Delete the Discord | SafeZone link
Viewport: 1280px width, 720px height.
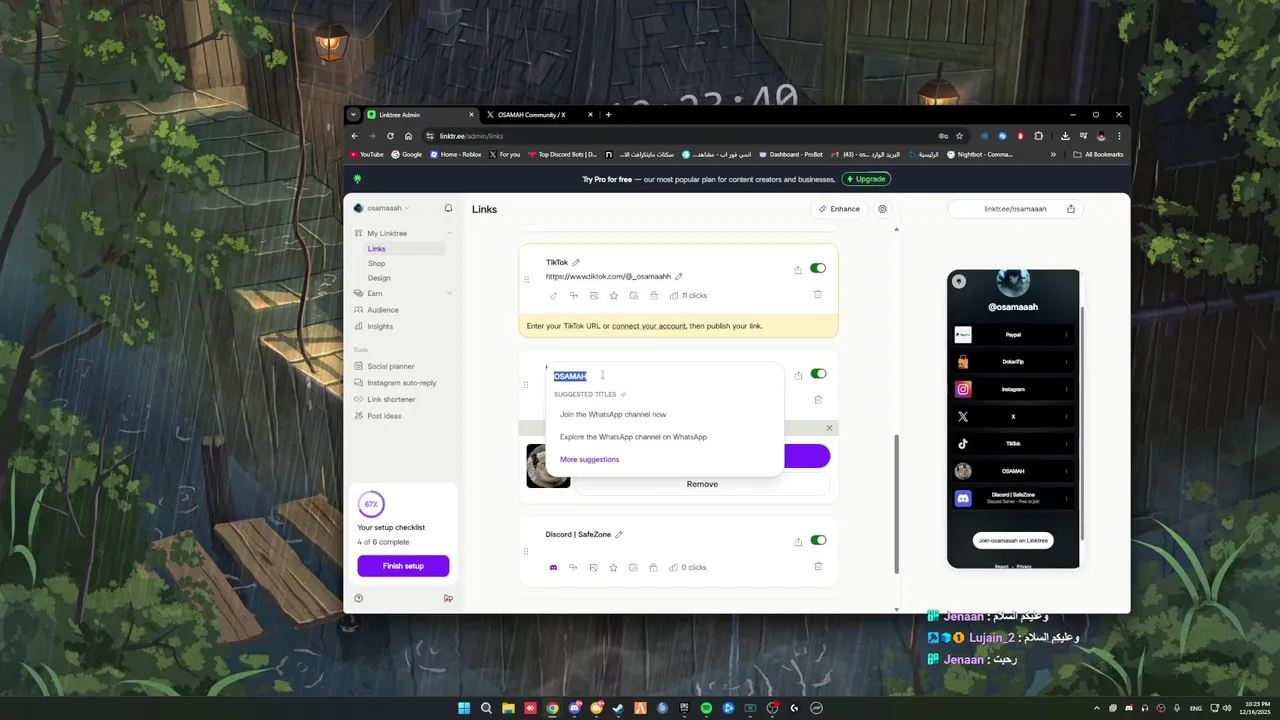818,566
